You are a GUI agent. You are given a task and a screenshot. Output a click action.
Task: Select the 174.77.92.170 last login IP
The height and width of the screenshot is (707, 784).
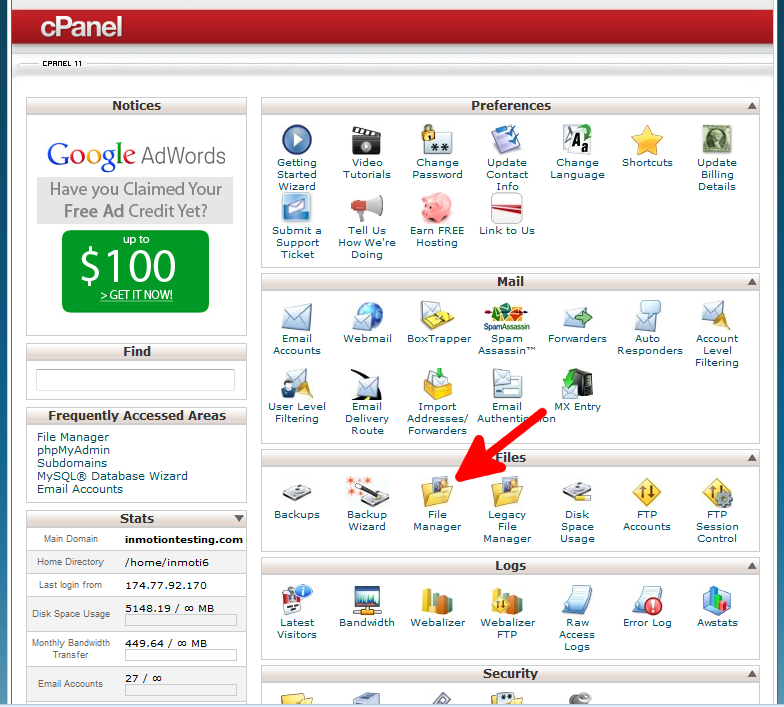[x=166, y=586]
